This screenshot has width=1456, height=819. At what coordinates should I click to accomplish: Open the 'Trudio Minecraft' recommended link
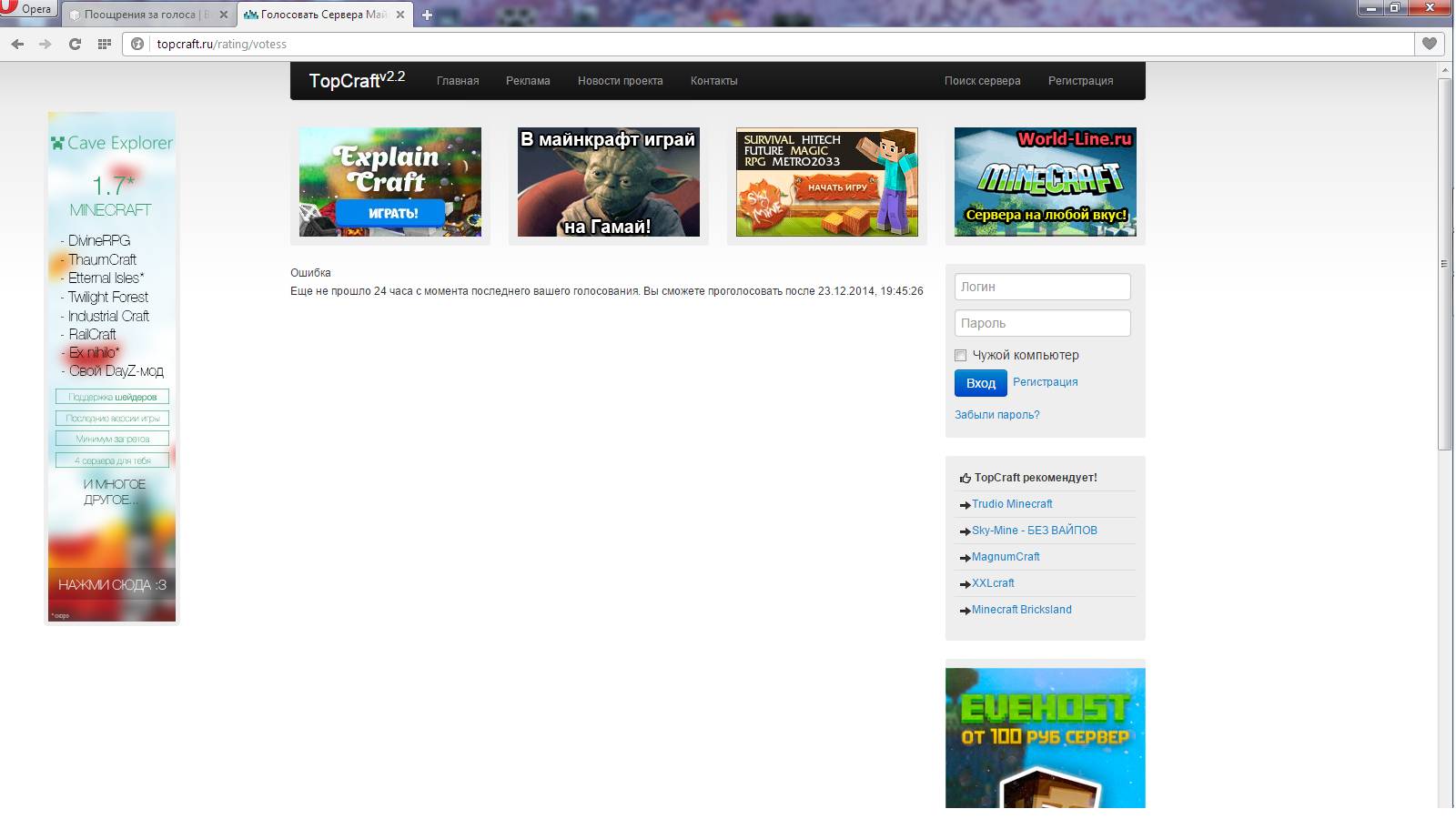(1012, 504)
